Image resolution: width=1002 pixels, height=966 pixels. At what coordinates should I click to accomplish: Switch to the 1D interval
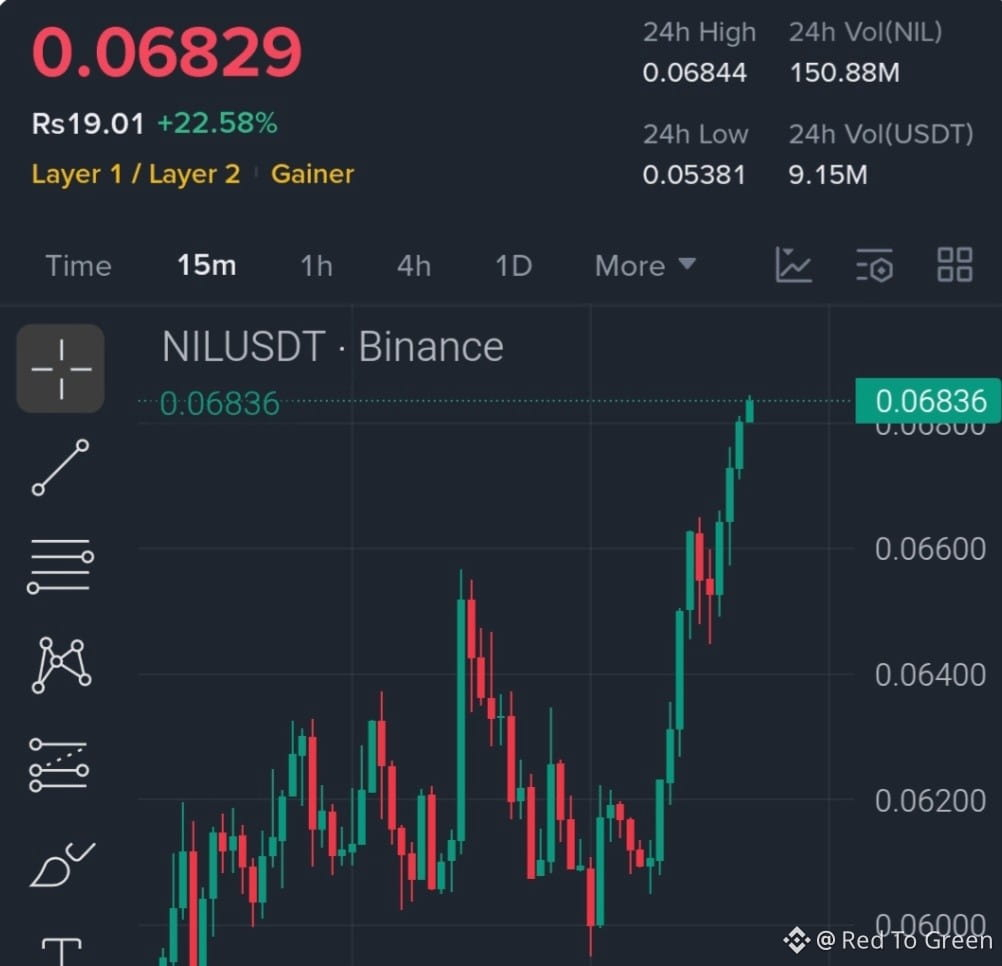coord(513,266)
